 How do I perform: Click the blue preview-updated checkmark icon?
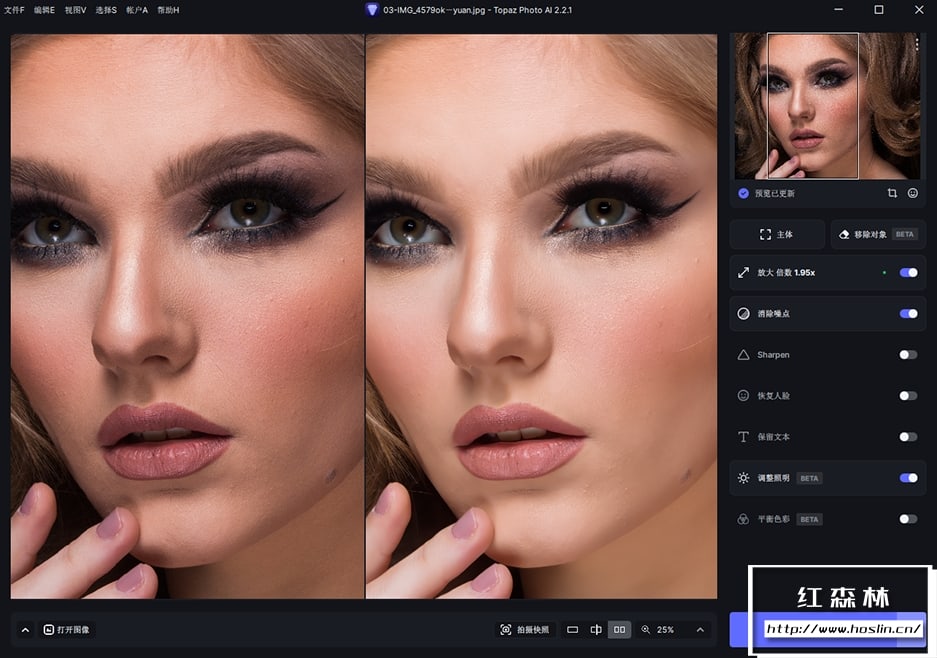tap(743, 193)
